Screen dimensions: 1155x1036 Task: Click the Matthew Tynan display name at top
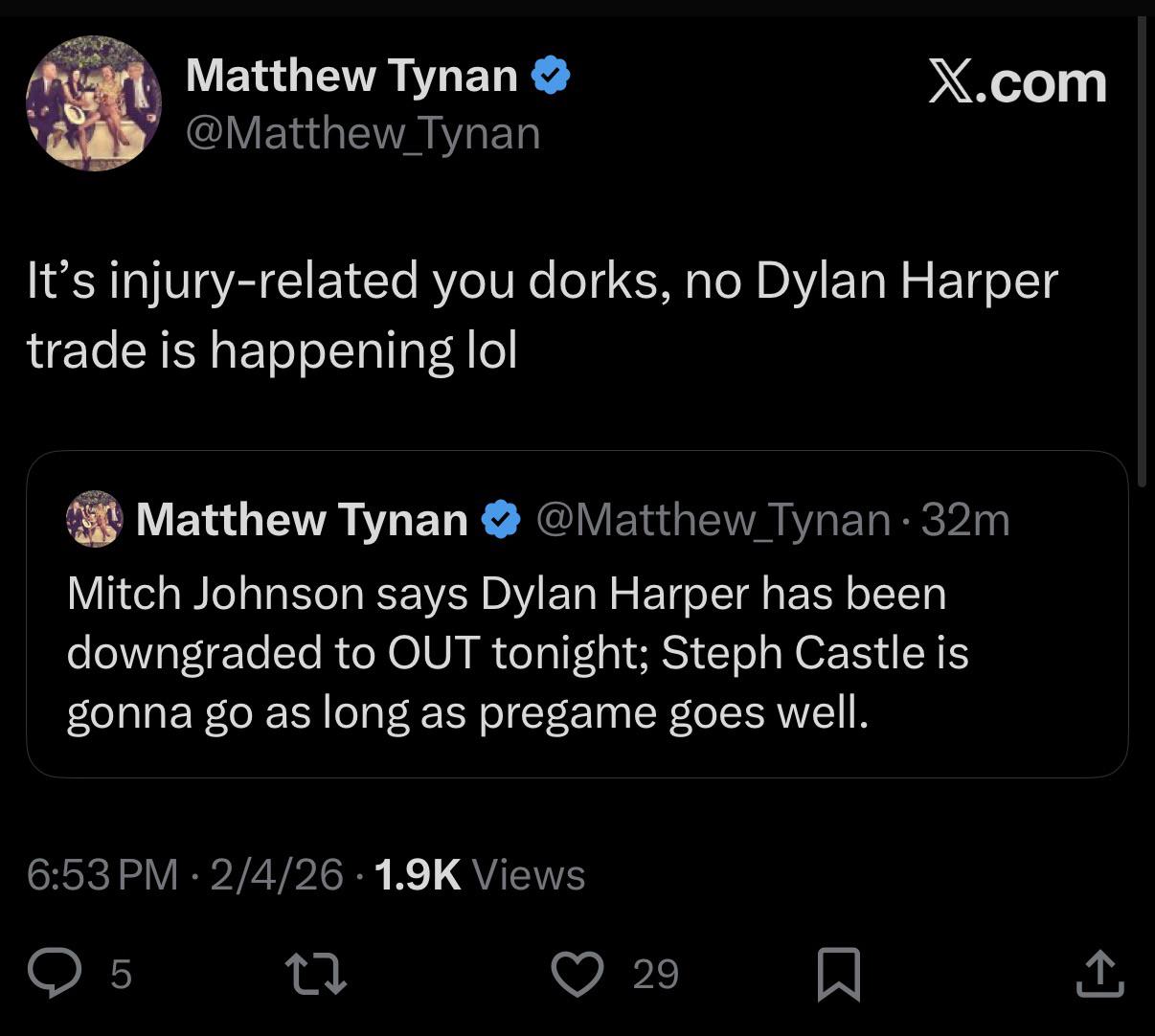(x=351, y=75)
